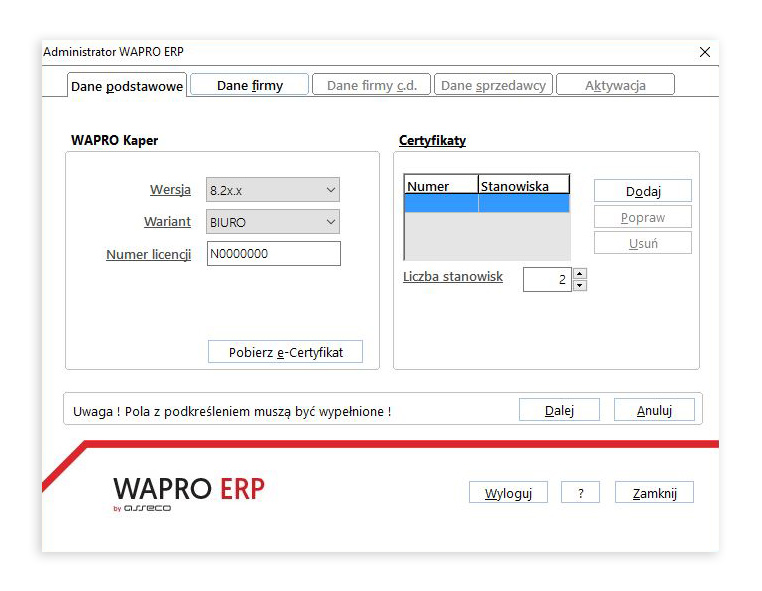Cancel with the Anuluj button
The height and width of the screenshot is (591, 762).
[654, 410]
